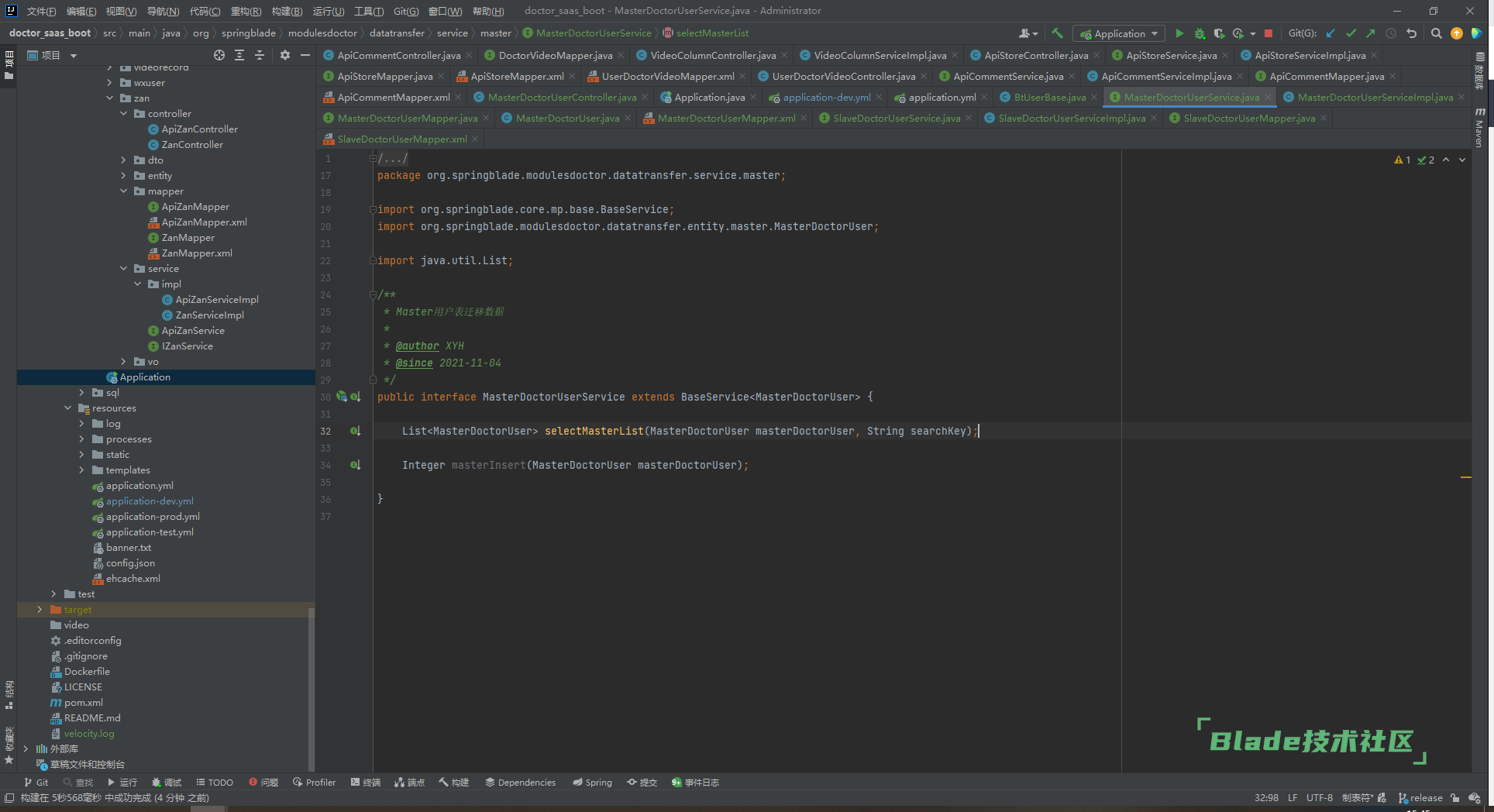Click the Spring bean gutter icon on line 30

pyautogui.click(x=342, y=397)
